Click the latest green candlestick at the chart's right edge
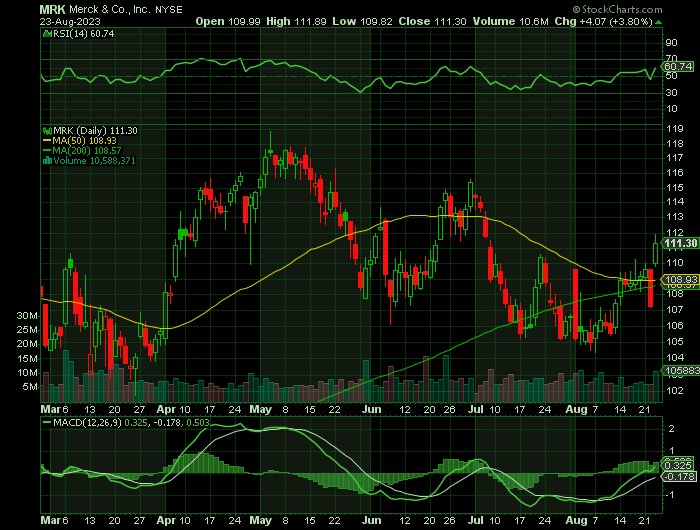The width and height of the screenshot is (700, 530). [655, 251]
